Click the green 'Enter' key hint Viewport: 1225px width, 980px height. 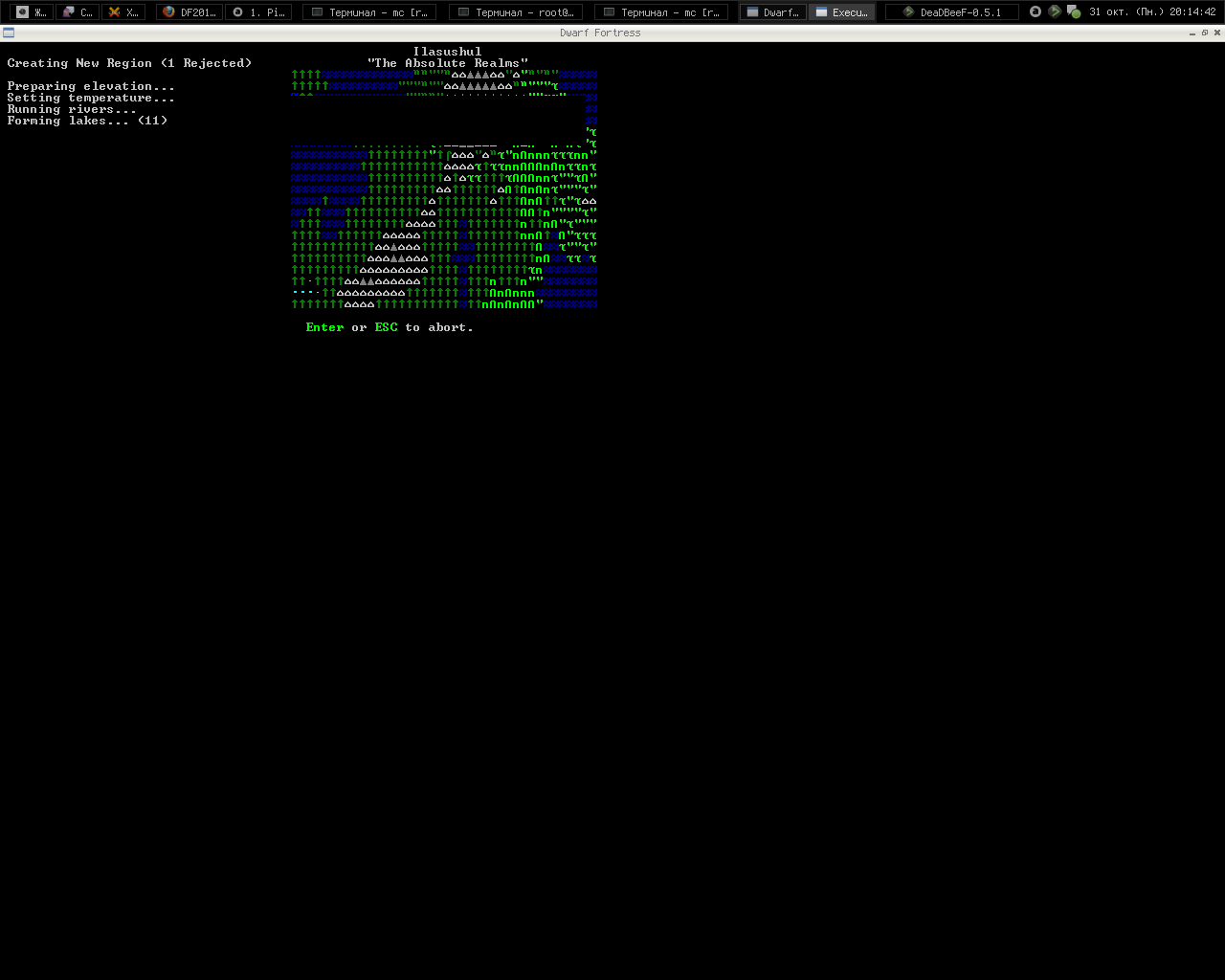pyautogui.click(x=325, y=327)
